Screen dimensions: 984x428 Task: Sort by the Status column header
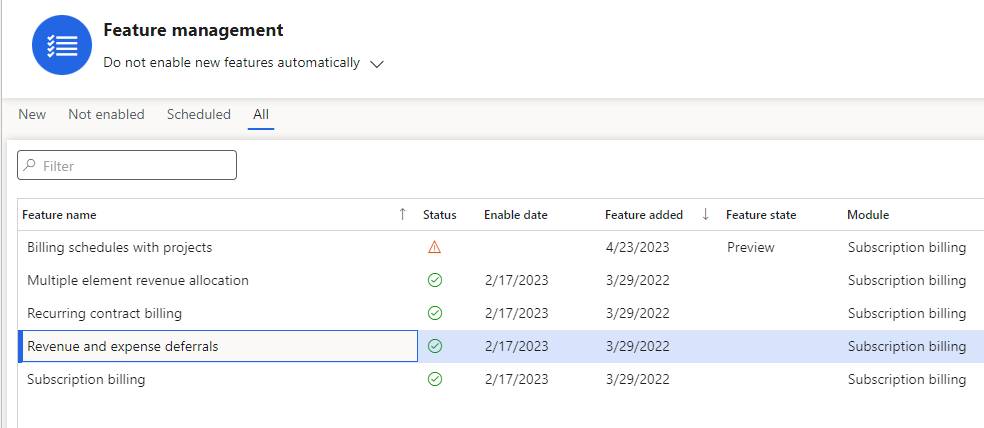tap(439, 215)
